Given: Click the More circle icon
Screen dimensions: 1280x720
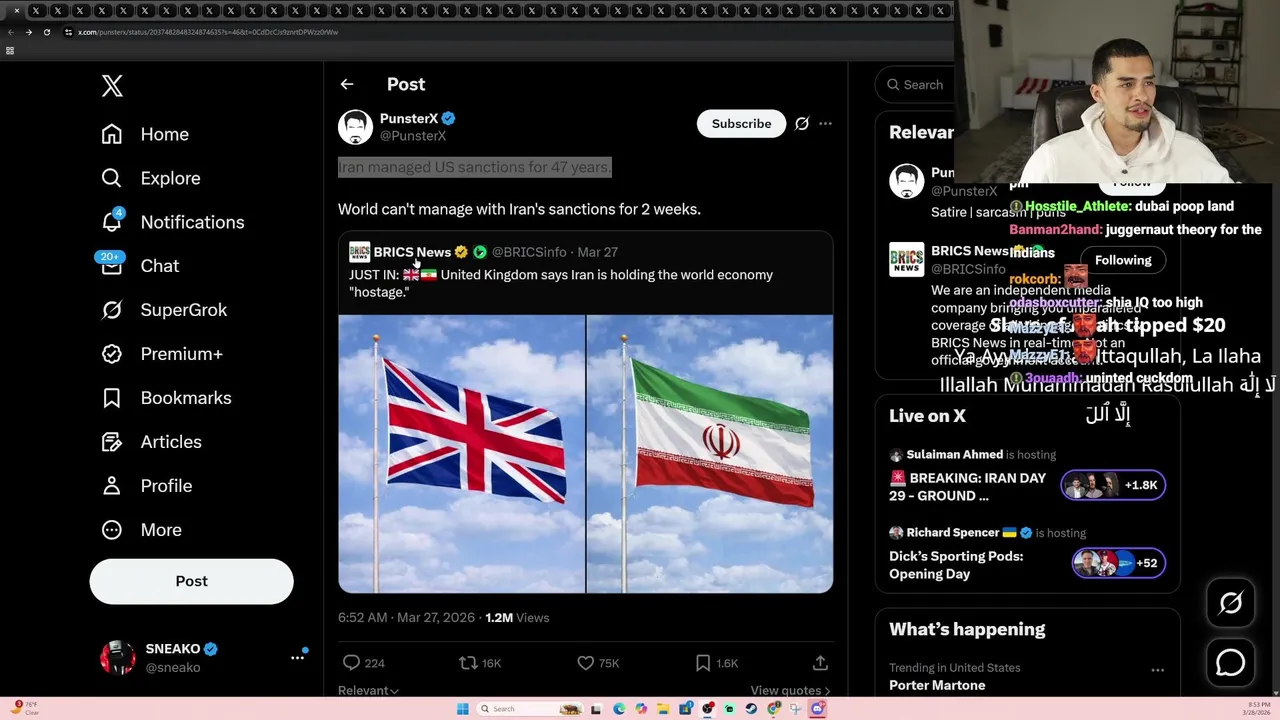Looking at the screenshot, I should click(111, 530).
